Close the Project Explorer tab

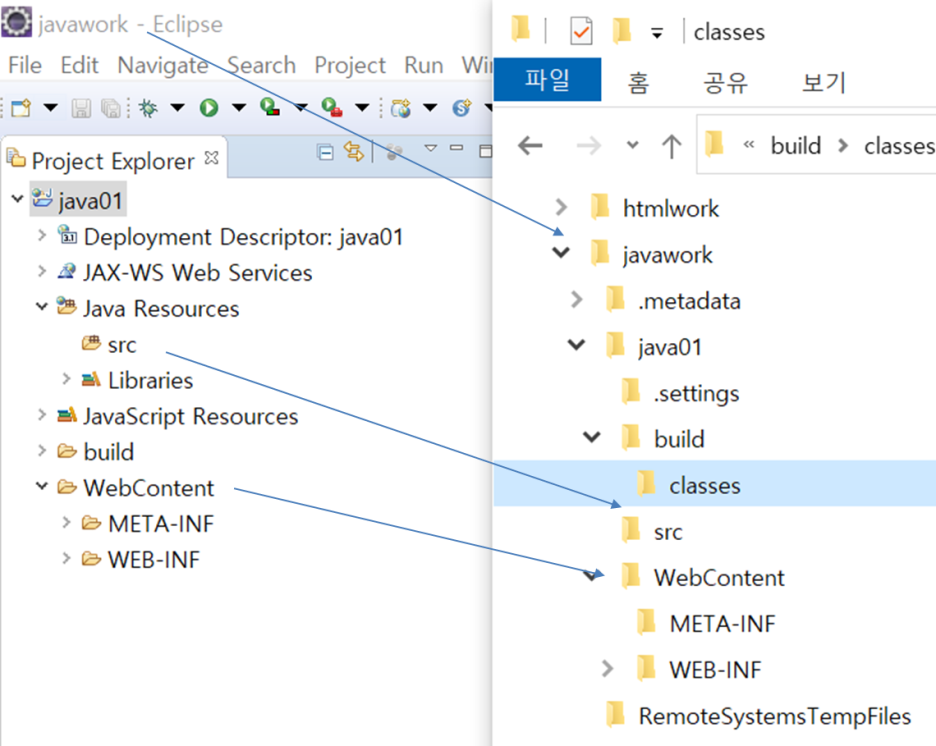point(211,158)
